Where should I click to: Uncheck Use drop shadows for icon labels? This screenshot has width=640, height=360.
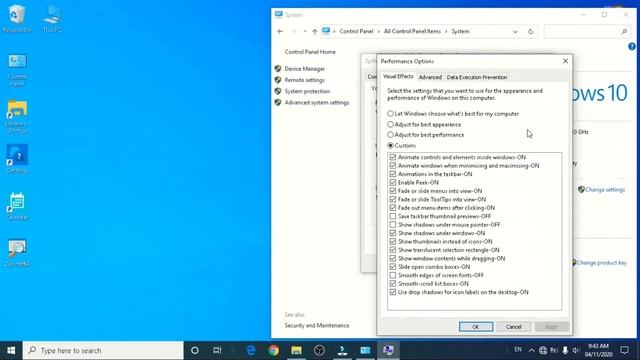click(x=393, y=292)
